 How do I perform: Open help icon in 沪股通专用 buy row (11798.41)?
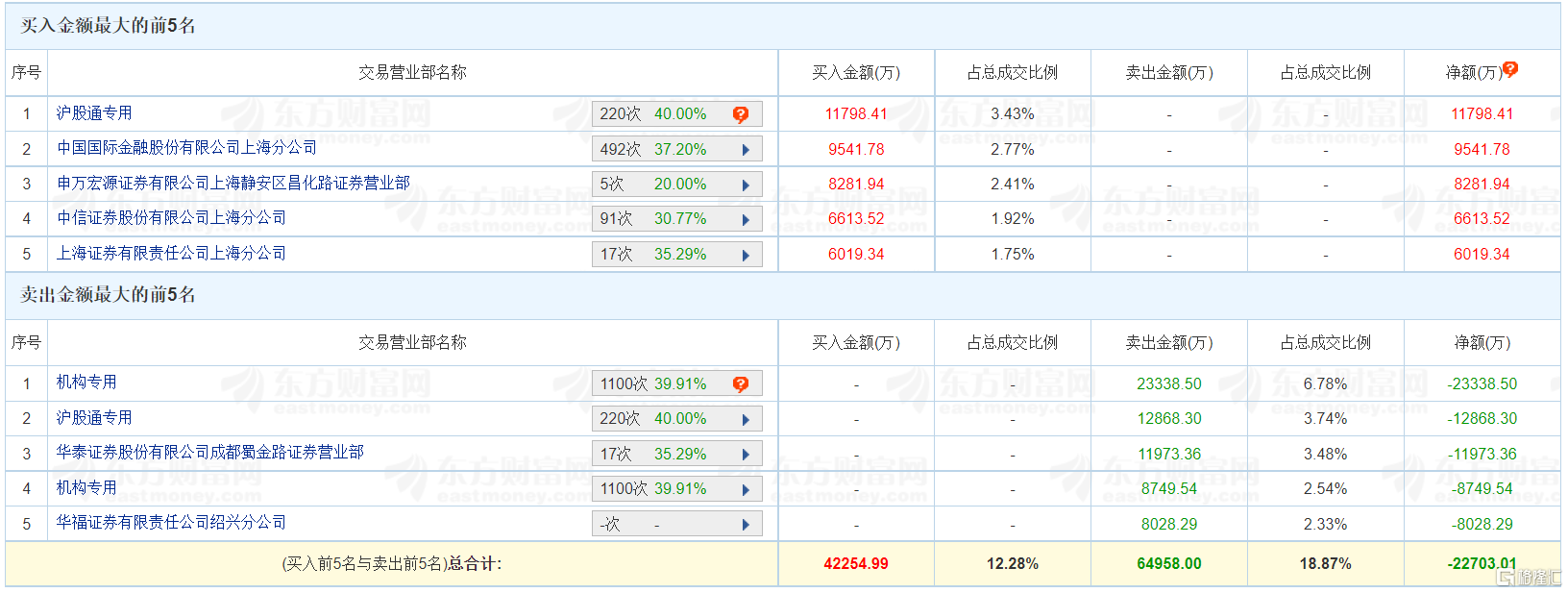pyautogui.click(x=741, y=114)
